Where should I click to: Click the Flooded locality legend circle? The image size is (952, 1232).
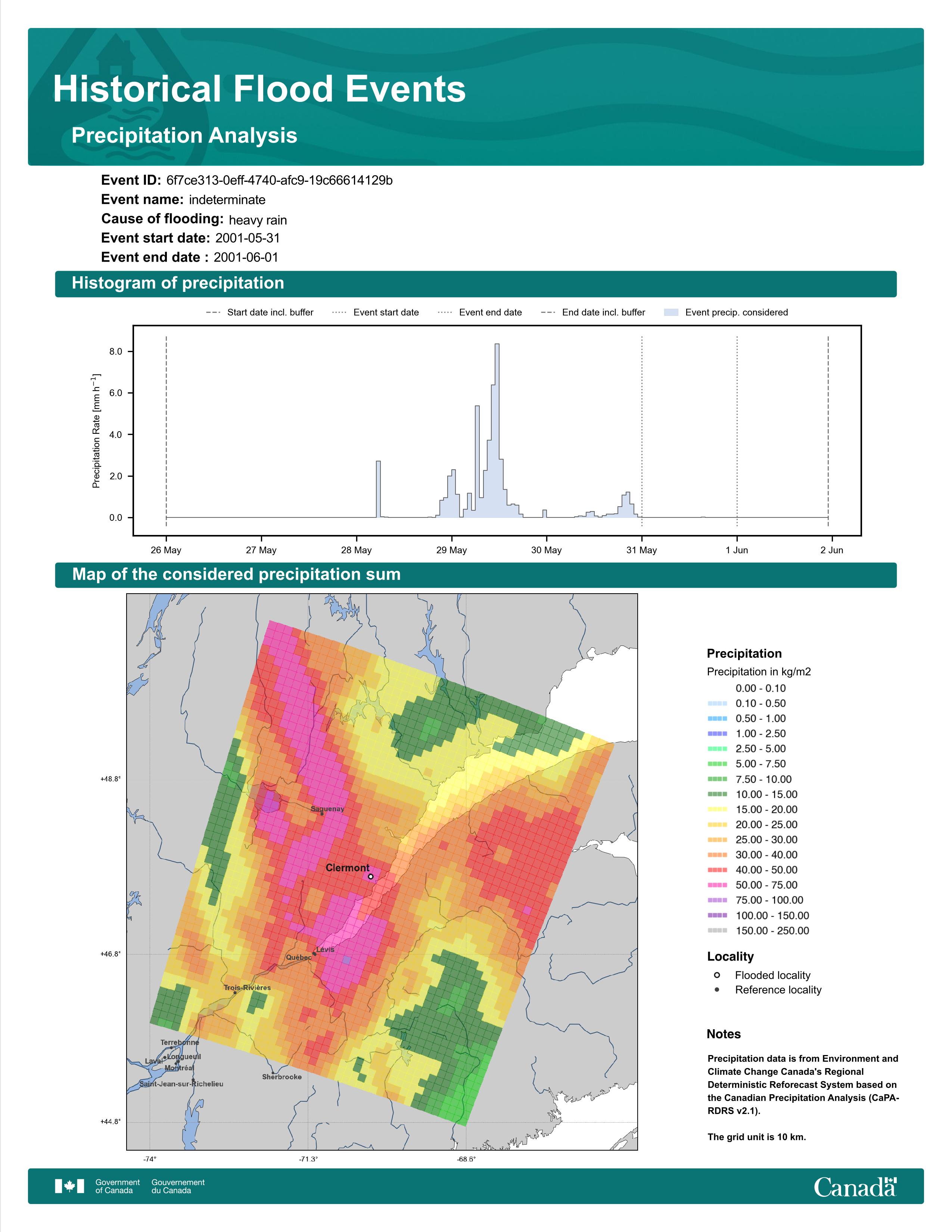click(717, 975)
